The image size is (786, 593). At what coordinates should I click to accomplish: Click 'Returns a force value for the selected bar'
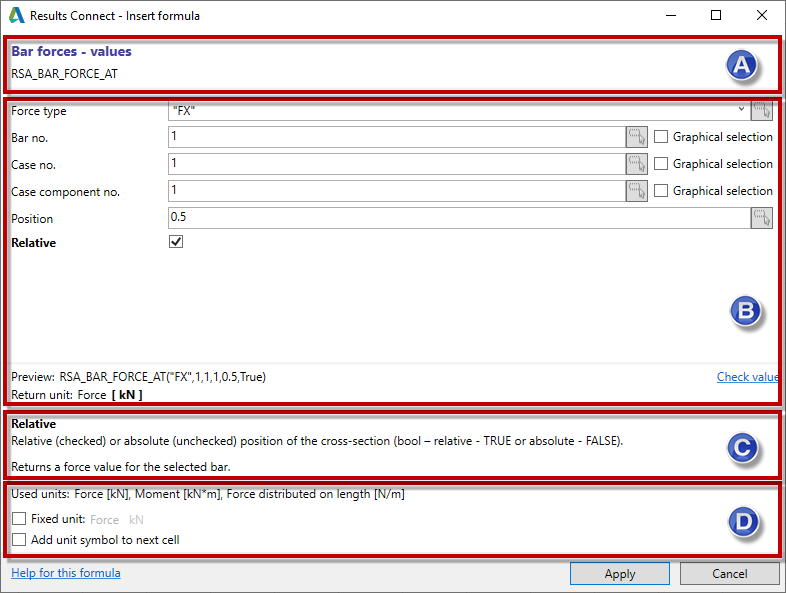(x=120, y=467)
